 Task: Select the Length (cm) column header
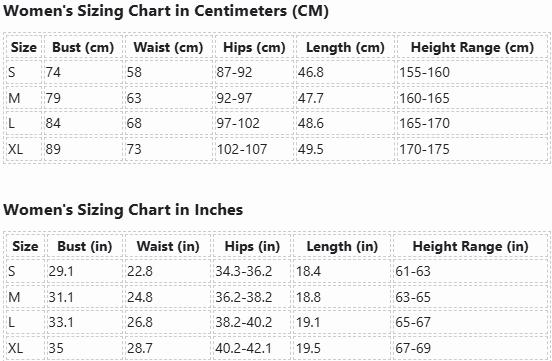click(x=345, y=47)
